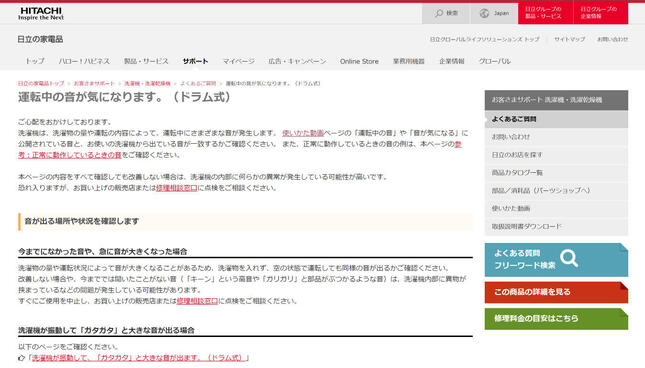Select 製品・サービス in navigation bar
This screenshot has width=645, height=368.
pos(146,61)
